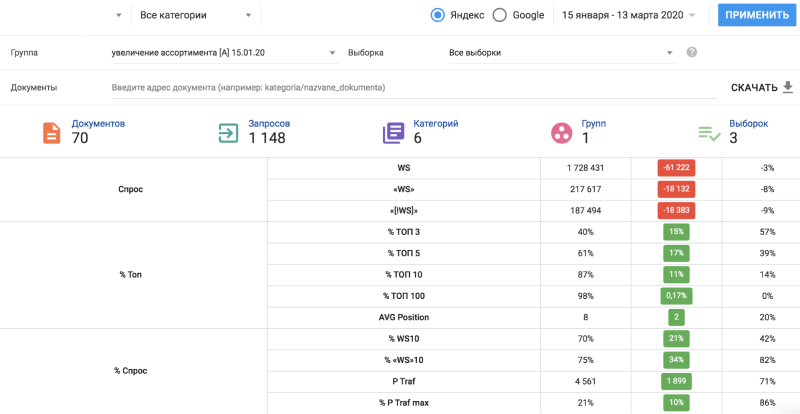Open the Группа dropdown увеличение ассортимента
800x414 pixels.
coord(224,53)
